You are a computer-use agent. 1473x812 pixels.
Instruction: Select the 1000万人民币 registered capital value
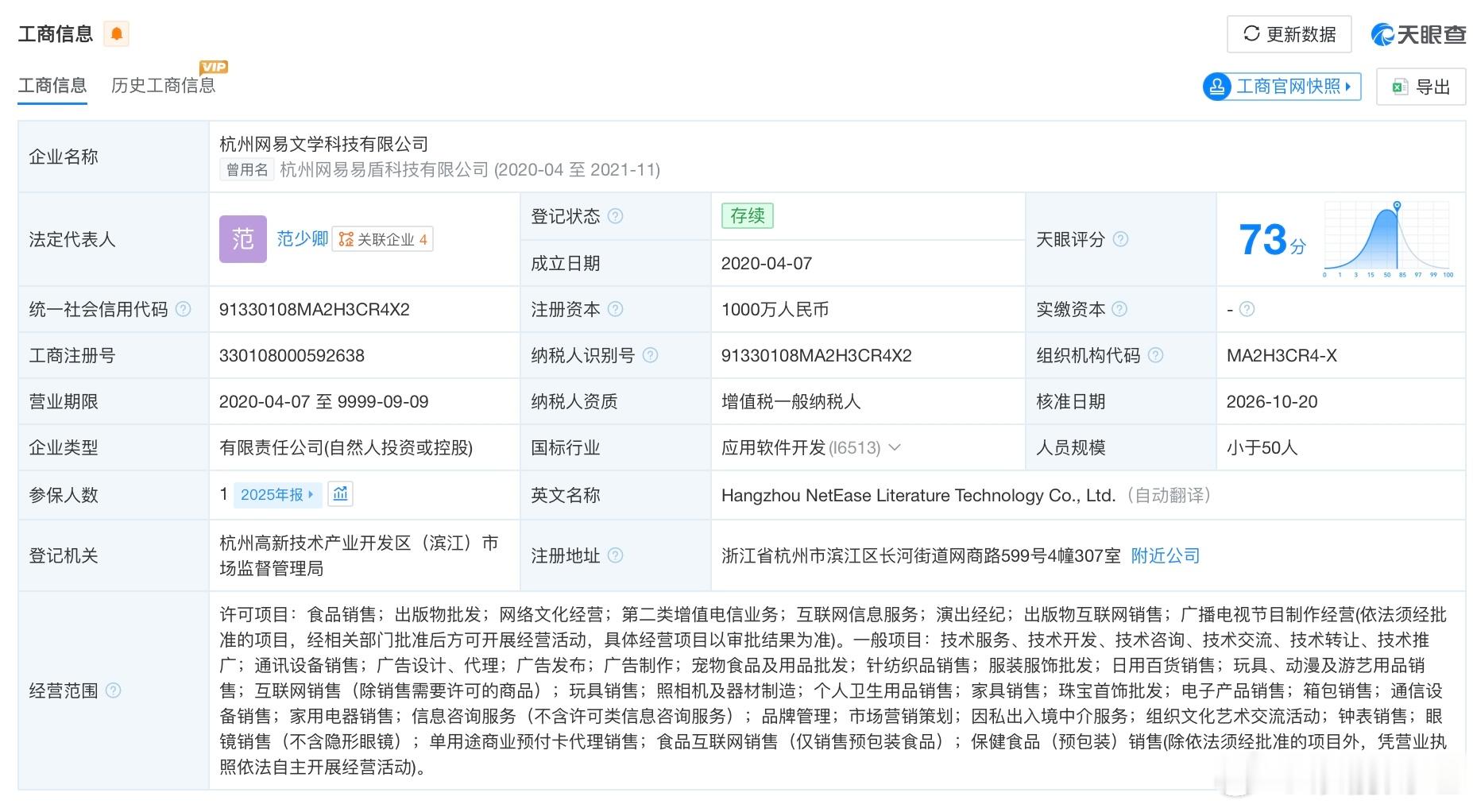coord(775,309)
